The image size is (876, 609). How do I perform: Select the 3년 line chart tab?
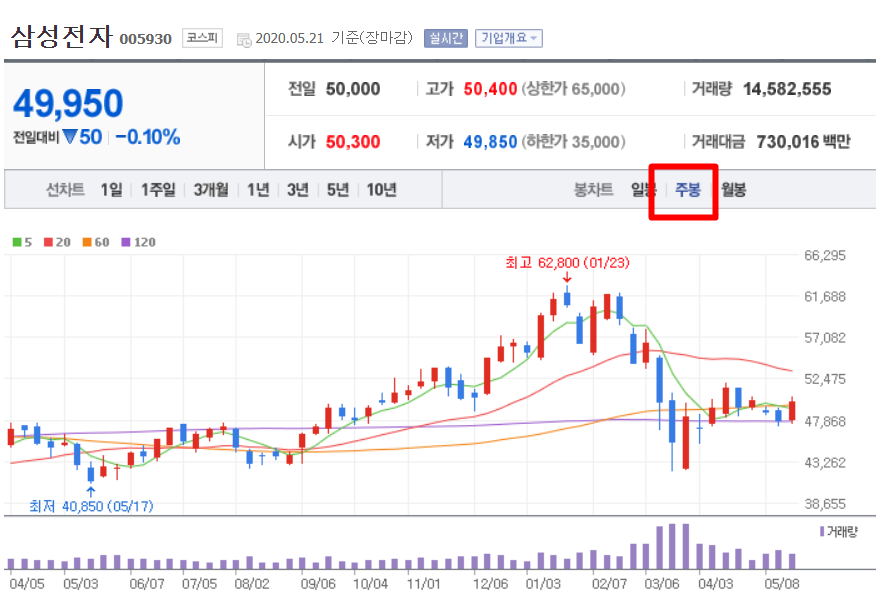point(298,190)
